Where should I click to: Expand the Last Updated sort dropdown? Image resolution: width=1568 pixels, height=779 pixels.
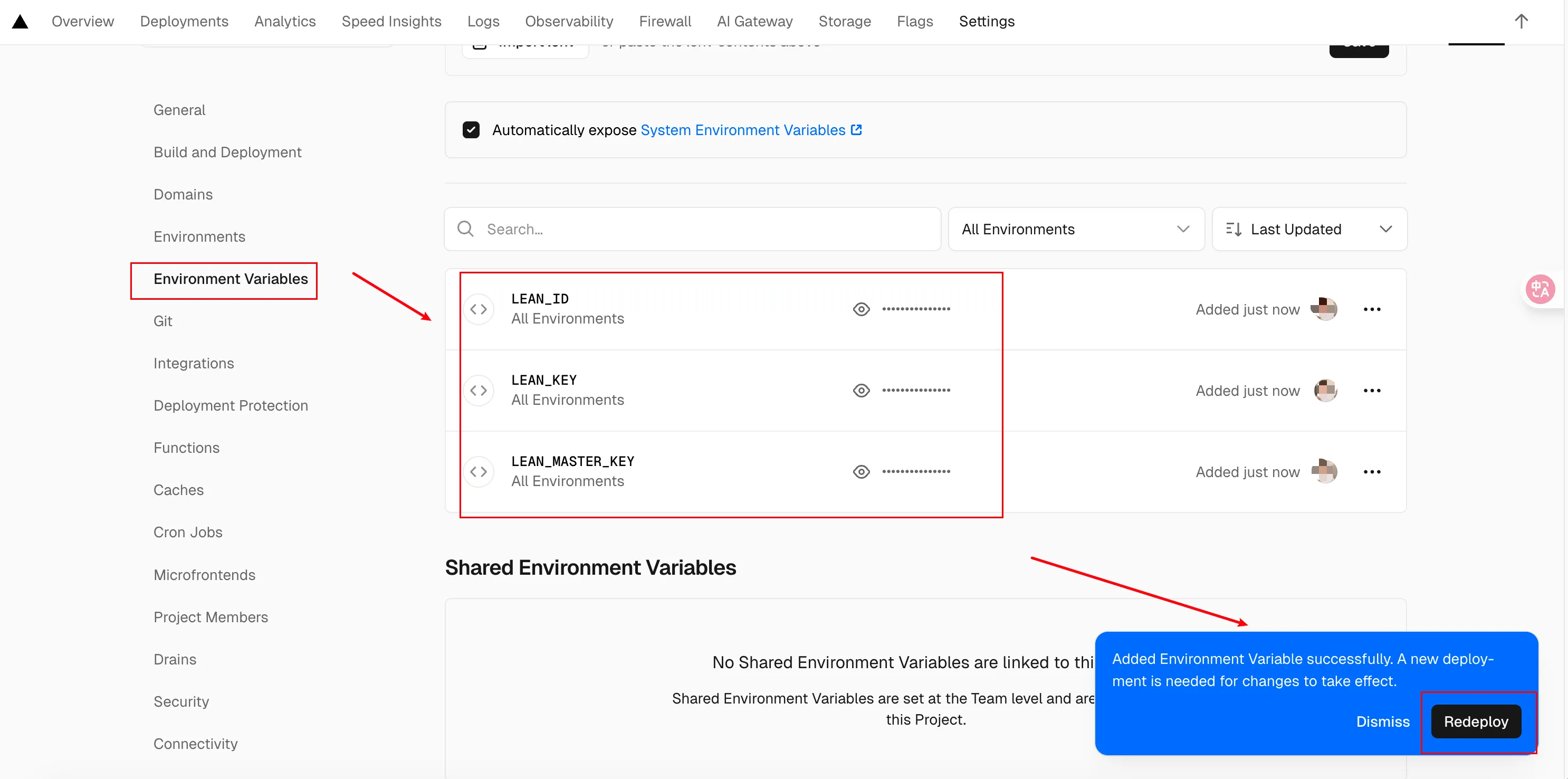(x=1309, y=230)
